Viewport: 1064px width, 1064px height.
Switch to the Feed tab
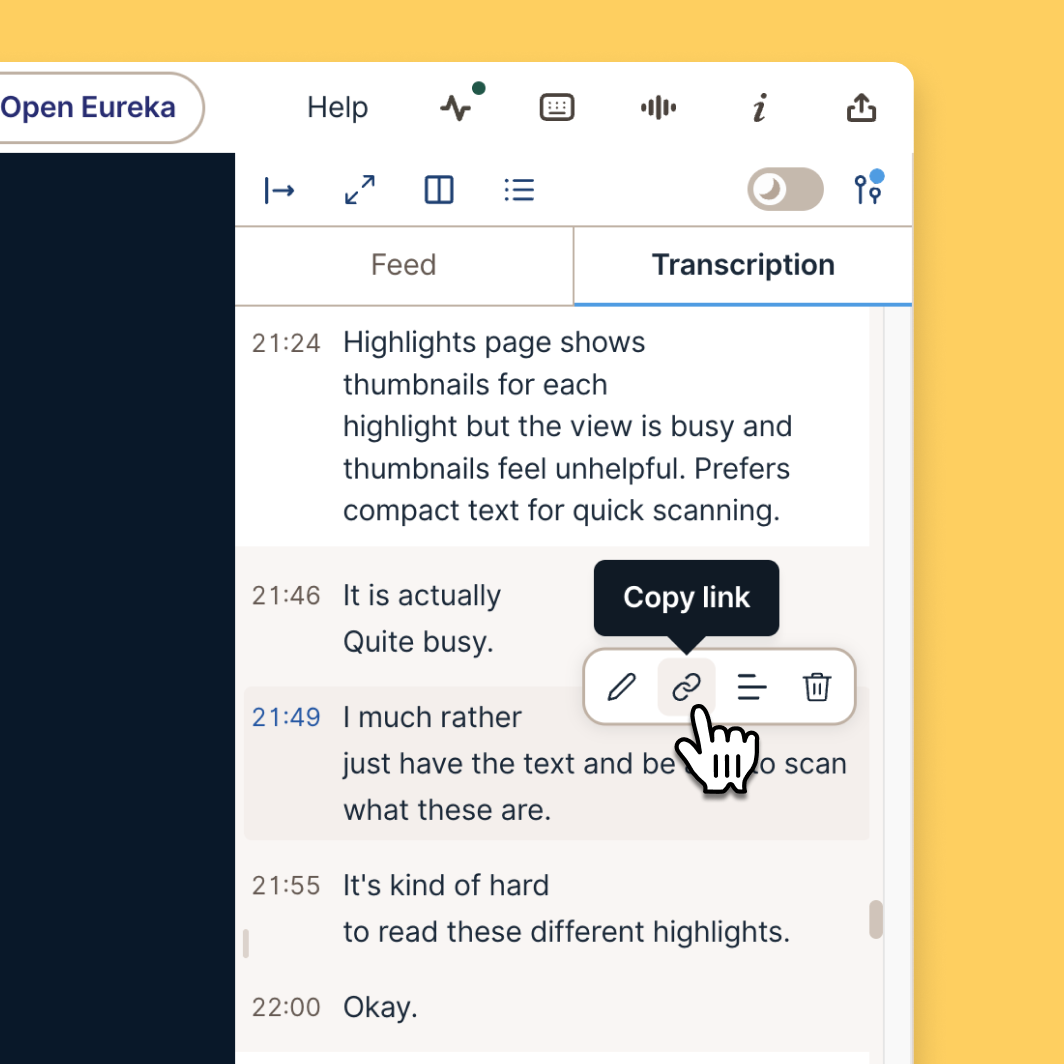404,265
